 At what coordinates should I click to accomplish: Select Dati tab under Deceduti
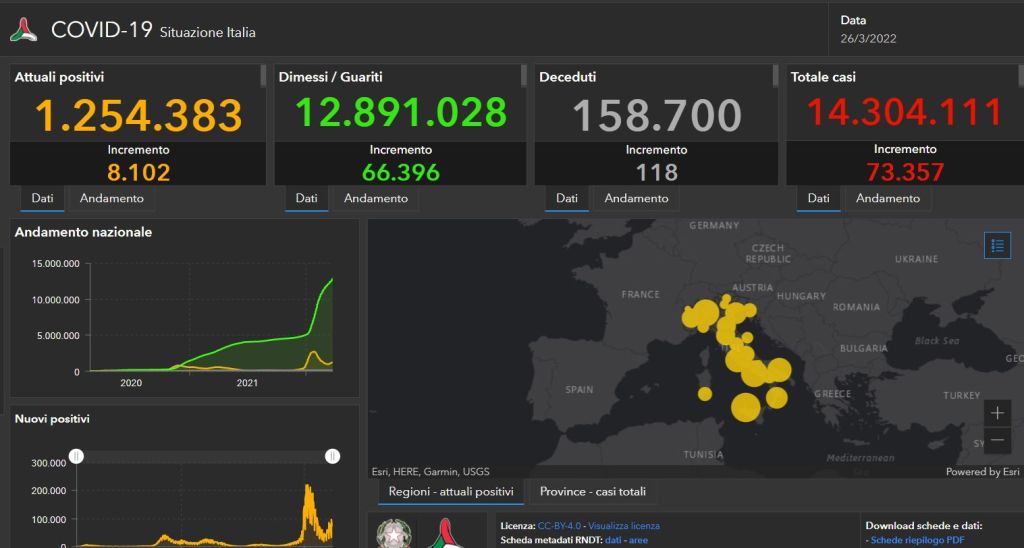pyautogui.click(x=567, y=198)
